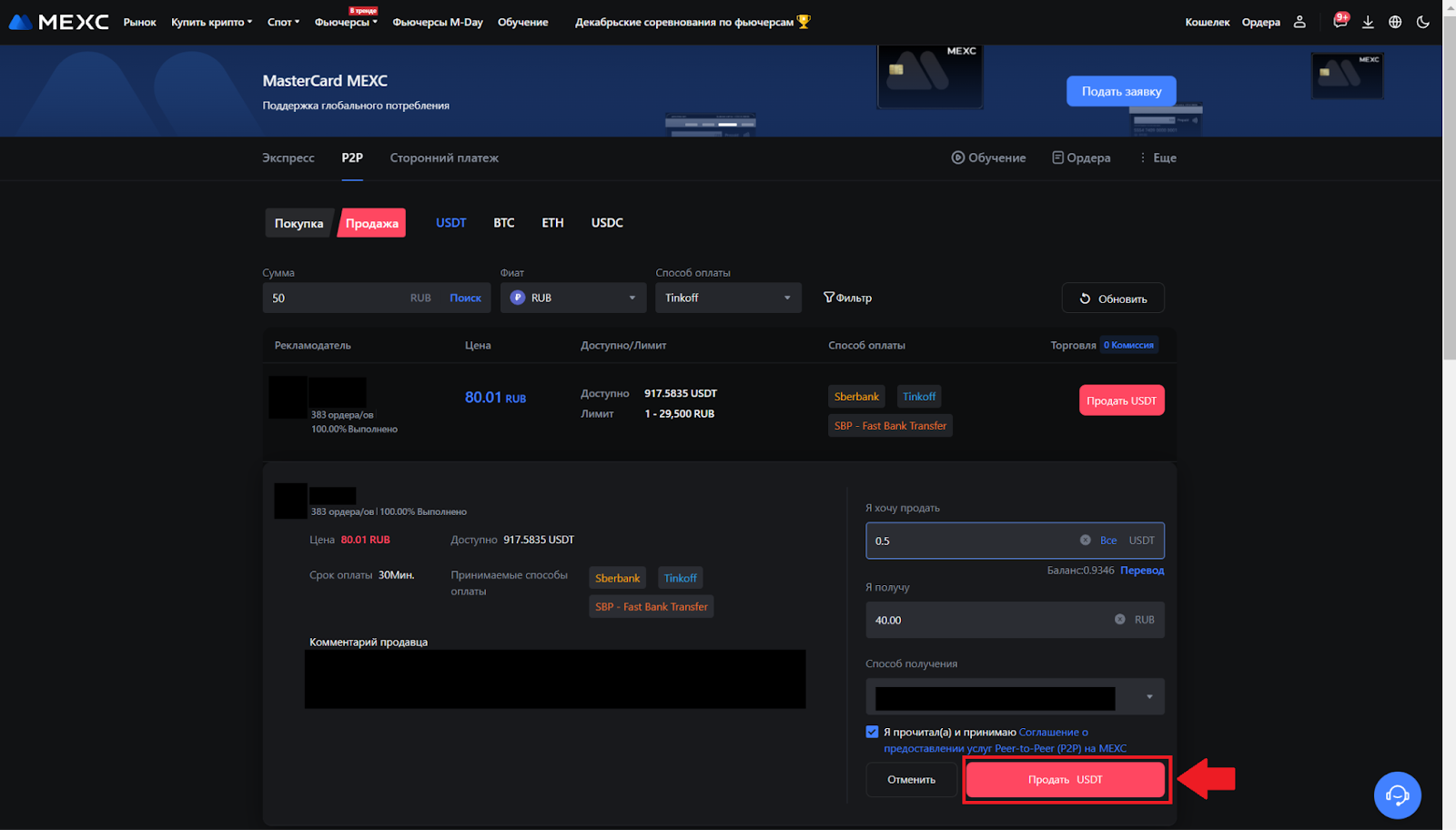Screen dimensions: 1456x830
Task: Open the Tinkoff payment method dropdown
Action: (728, 298)
